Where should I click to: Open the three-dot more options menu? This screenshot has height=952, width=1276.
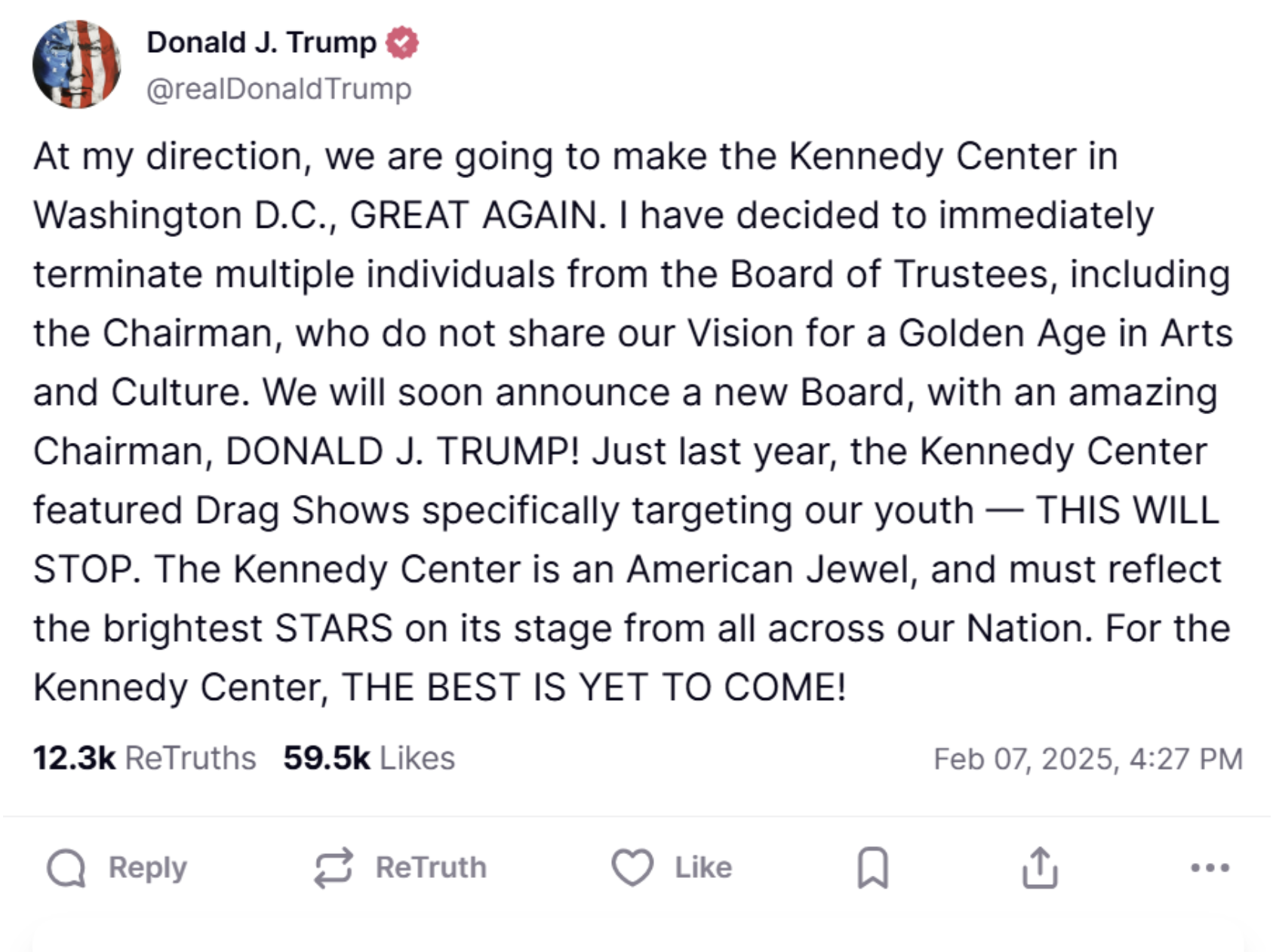[x=1210, y=868]
